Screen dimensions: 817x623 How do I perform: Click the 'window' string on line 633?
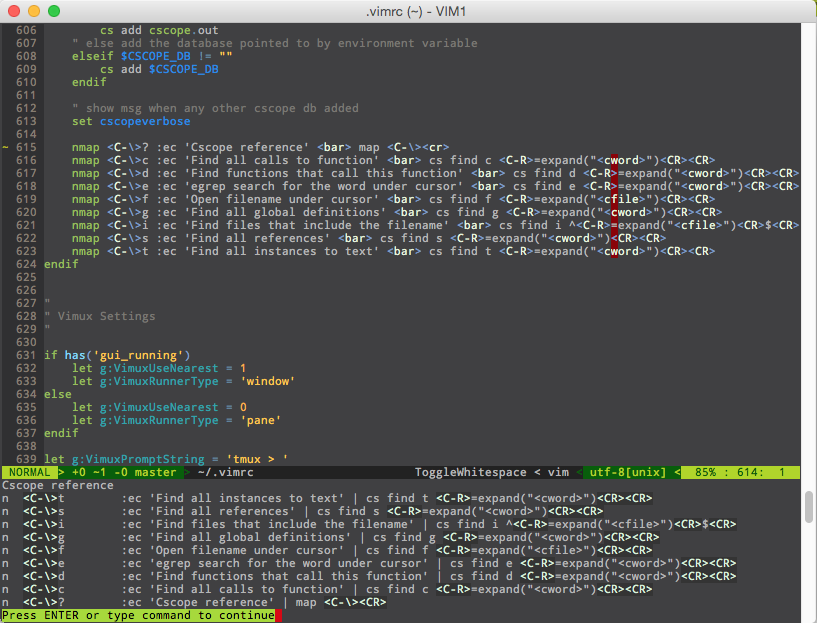tap(267, 381)
